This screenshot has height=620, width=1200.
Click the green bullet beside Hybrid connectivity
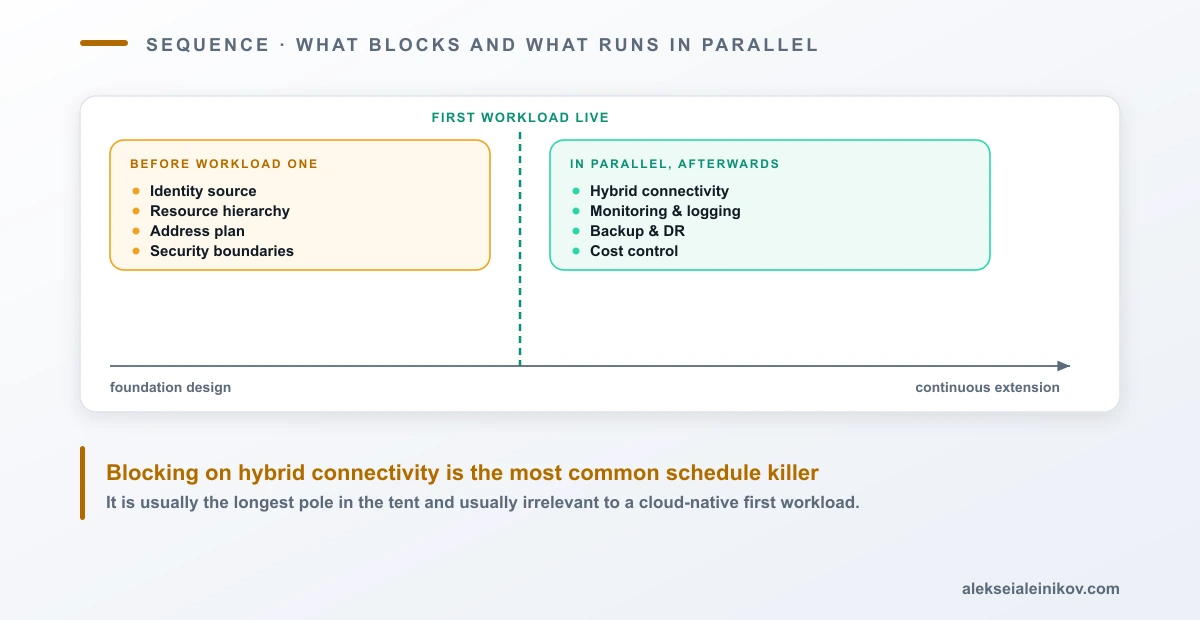pyautogui.click(x=576, y=191)
